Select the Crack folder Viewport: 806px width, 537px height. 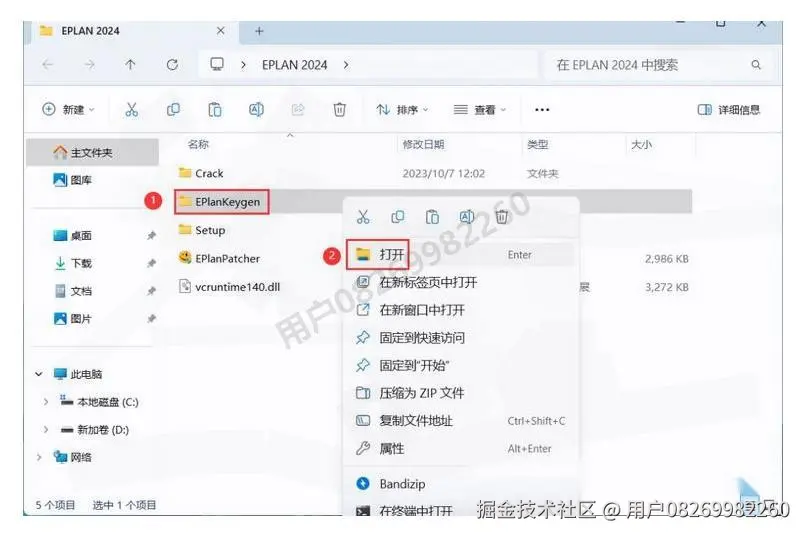coord(201,173)
